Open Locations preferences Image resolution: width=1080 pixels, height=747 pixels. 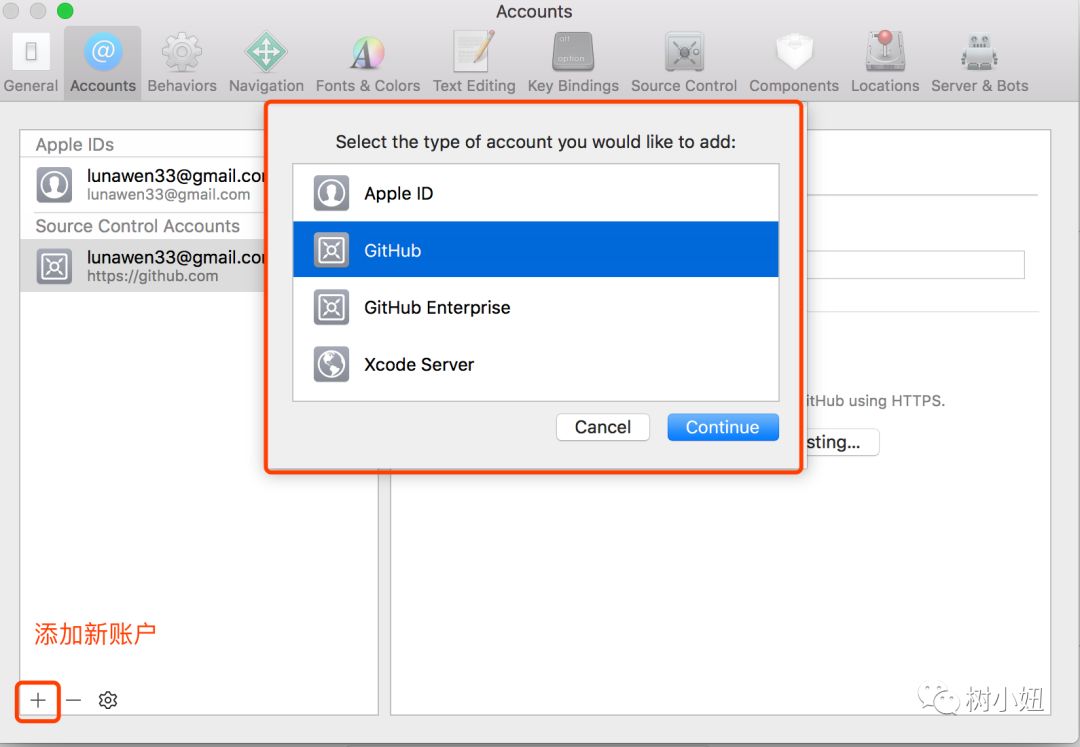(x=885, y=63)
